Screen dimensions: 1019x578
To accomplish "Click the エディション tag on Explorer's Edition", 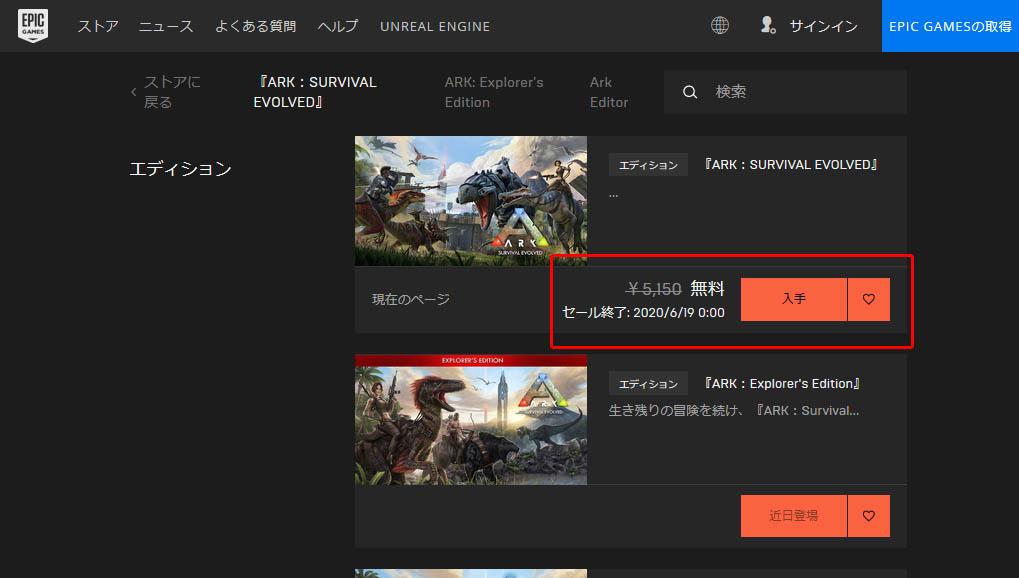I will tap(648, 384).
